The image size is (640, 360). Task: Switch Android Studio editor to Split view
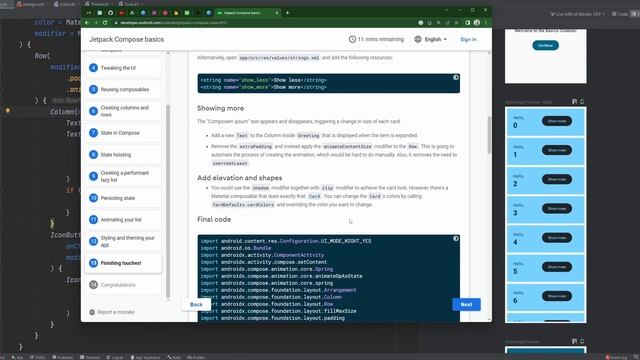click(x=635, y=14)
